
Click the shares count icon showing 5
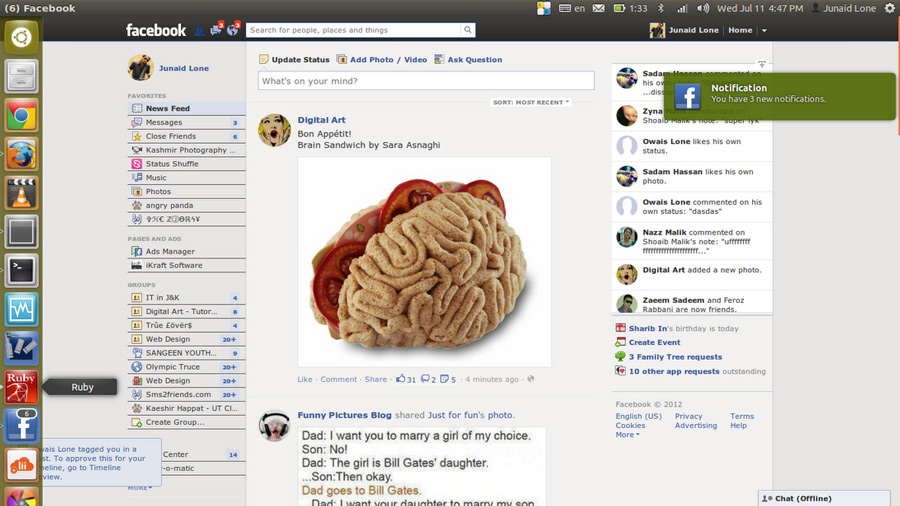point(444,379)
